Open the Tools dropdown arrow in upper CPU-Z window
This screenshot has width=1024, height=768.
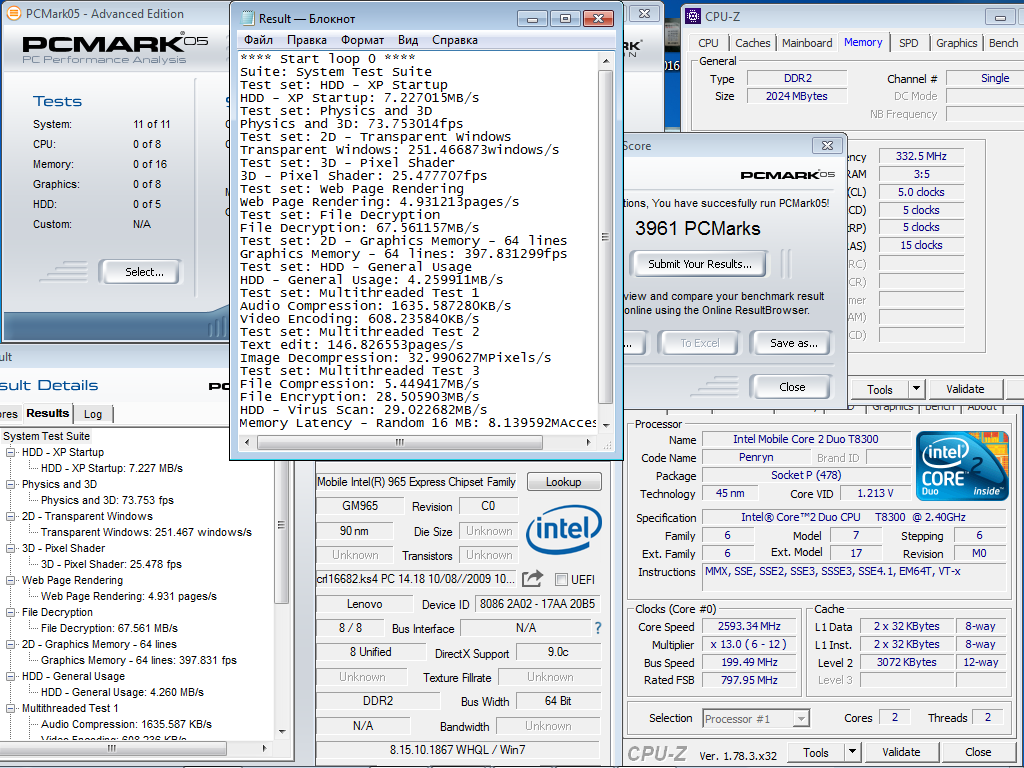916,389
